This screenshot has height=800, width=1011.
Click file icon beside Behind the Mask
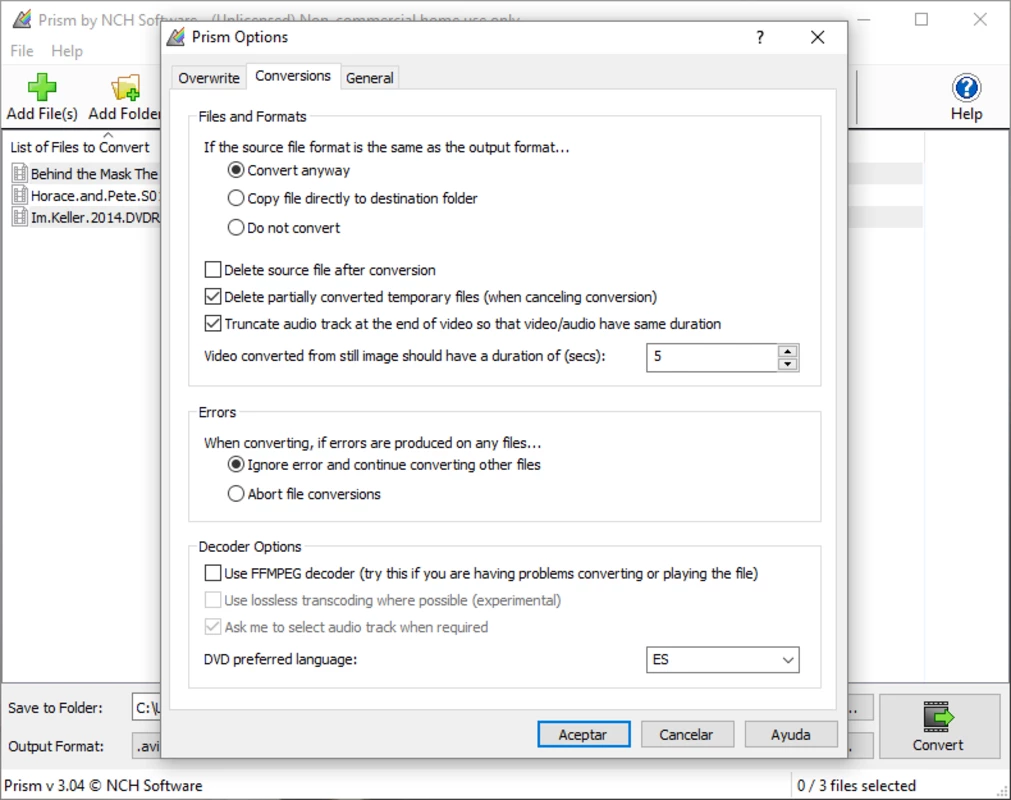[20, 173]
